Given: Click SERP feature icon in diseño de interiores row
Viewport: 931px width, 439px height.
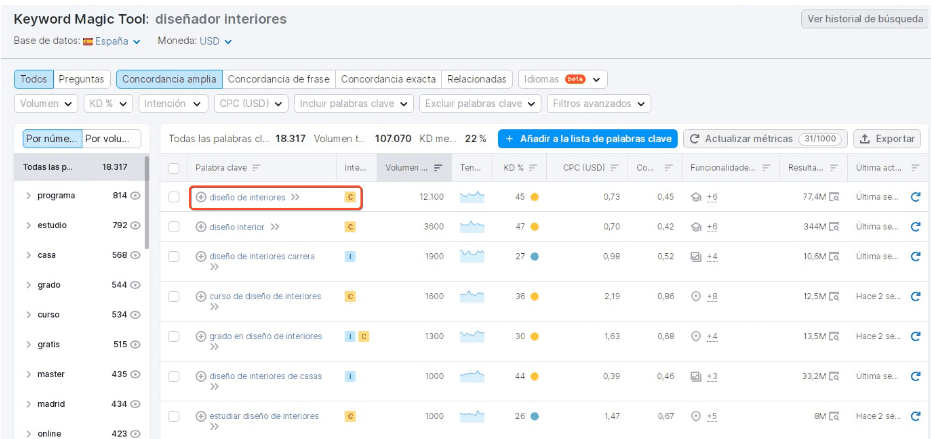Looking at the screenshot, I should 696,197.
